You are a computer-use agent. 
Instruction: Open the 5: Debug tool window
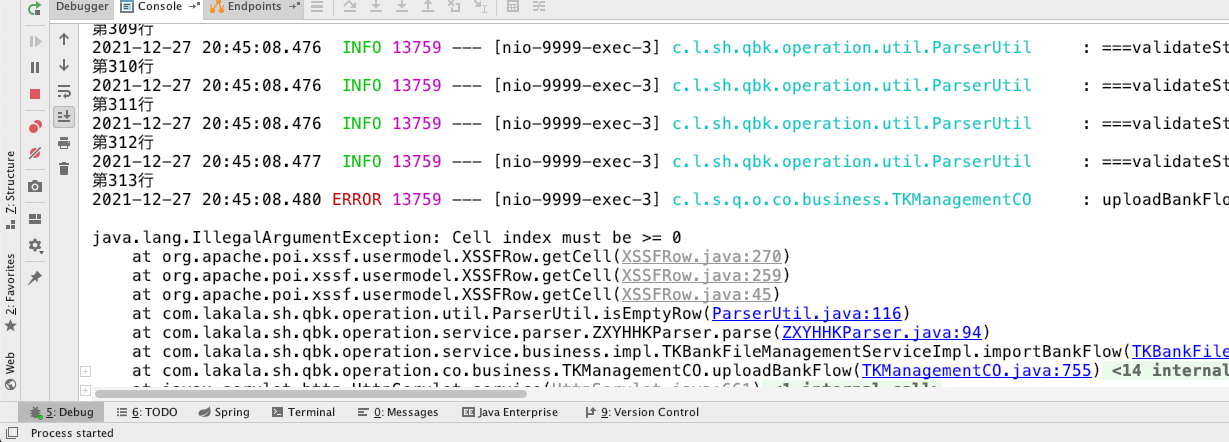(x=60, y=412)
